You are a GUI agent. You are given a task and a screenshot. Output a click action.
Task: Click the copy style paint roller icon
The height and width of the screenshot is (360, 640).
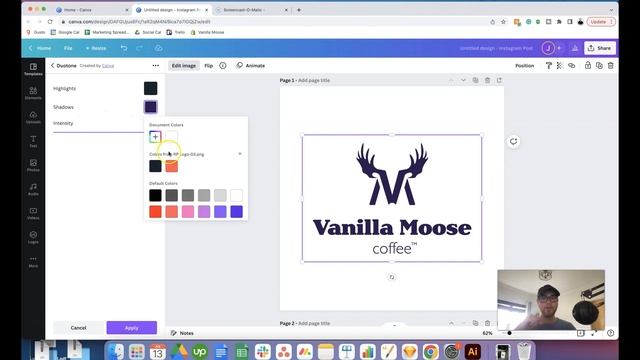coord(549,65)
